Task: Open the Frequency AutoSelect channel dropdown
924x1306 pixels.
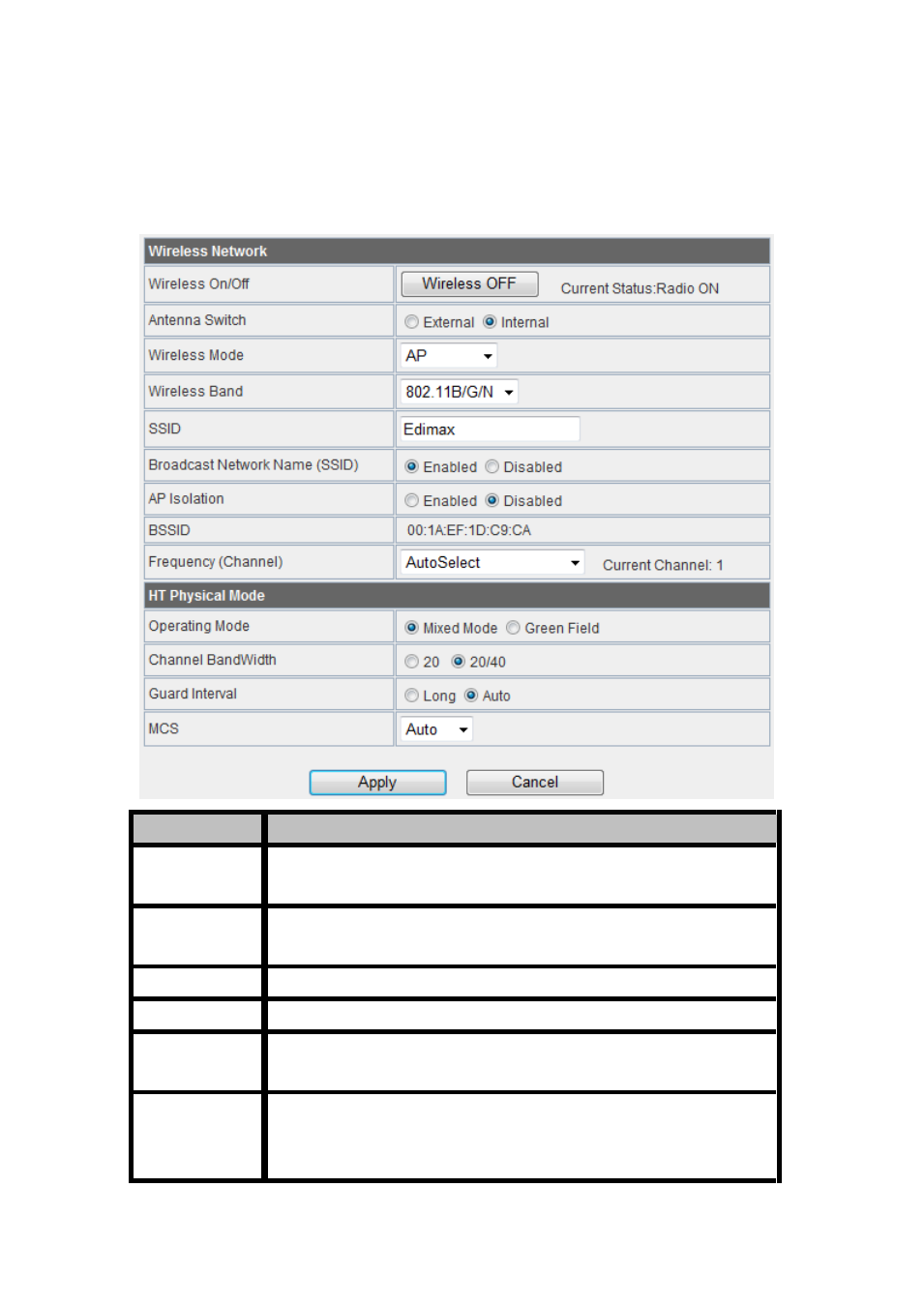Action: (x=492, y=562)
